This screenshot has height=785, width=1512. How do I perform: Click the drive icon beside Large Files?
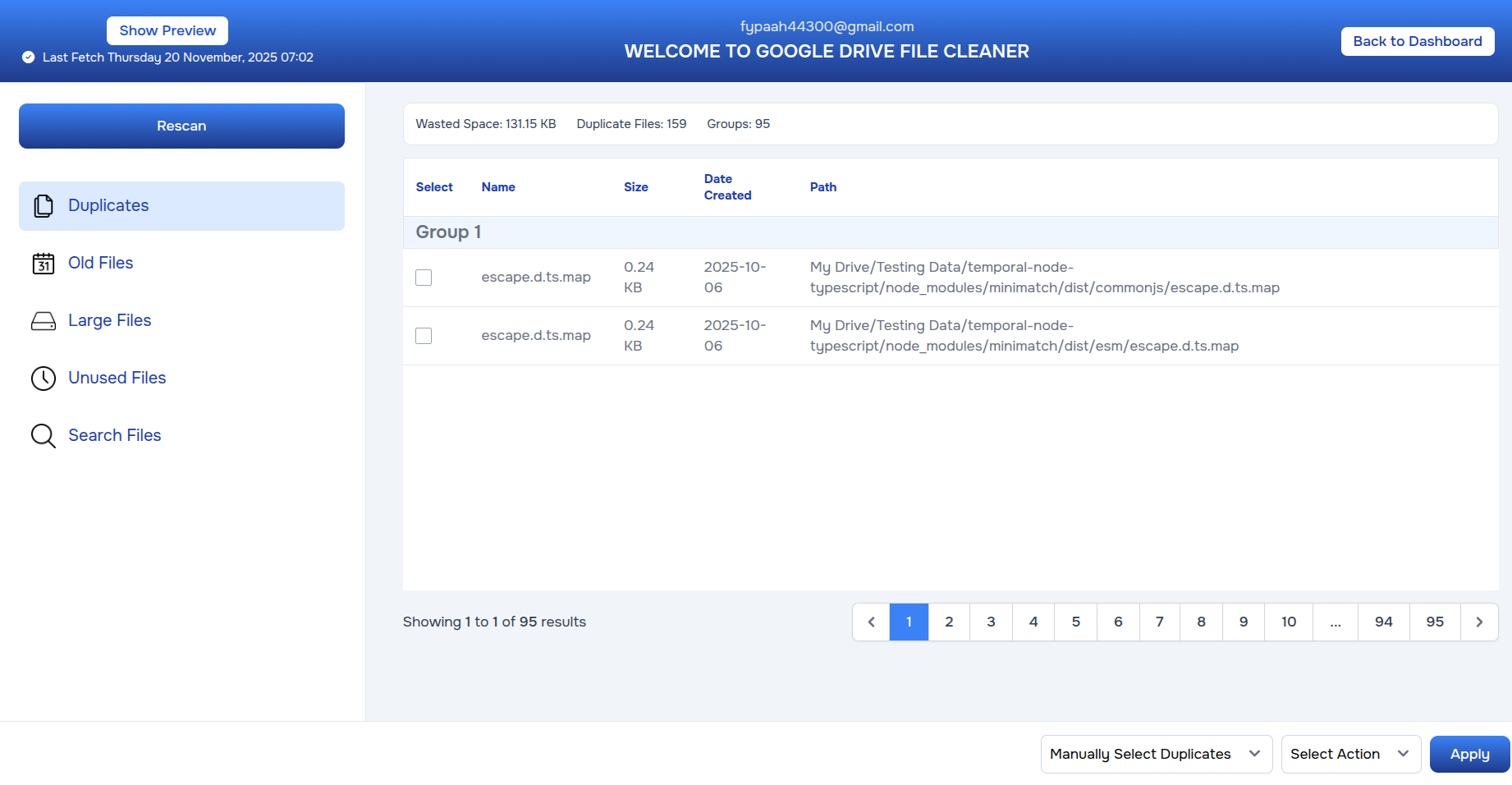[43, 321]
